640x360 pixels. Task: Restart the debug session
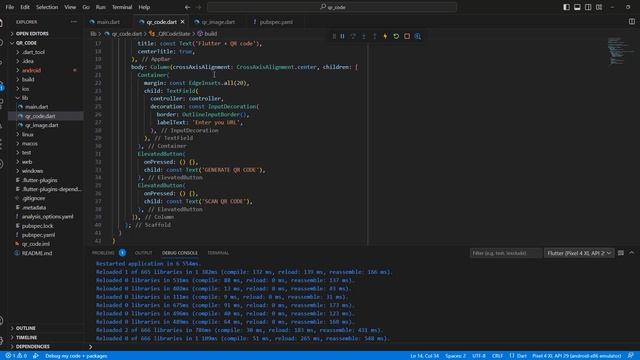(x=396, y=36)
